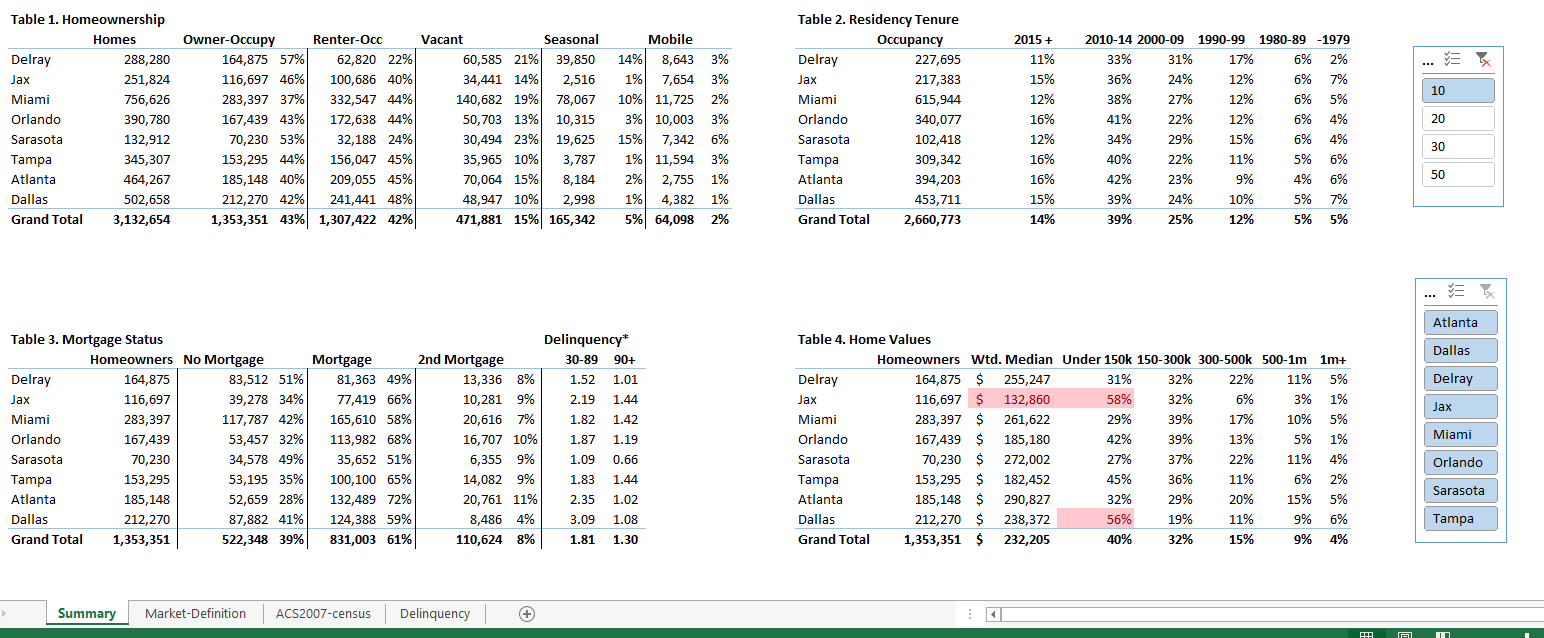Open the ACS2007-census sheet tab
This screenshot has width=1544, height=638.
(x=322, y=613)
